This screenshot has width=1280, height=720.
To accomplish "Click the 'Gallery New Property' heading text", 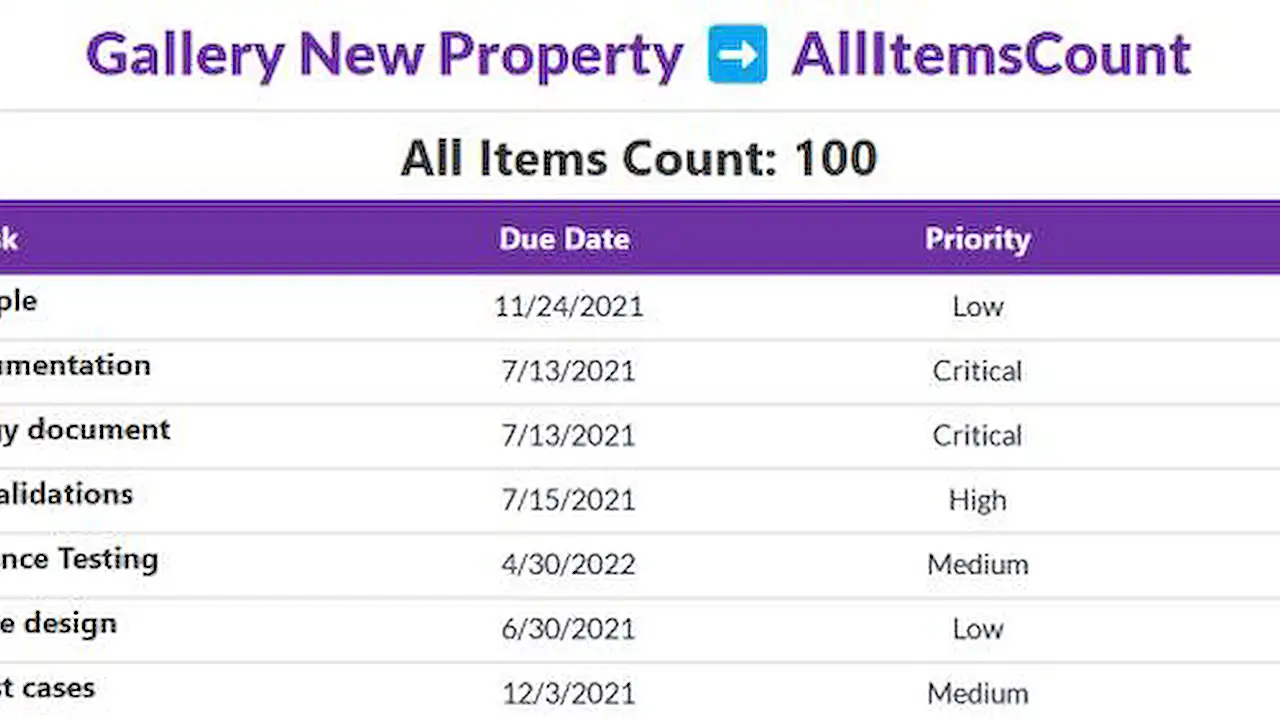I will (x=385, y=55).
